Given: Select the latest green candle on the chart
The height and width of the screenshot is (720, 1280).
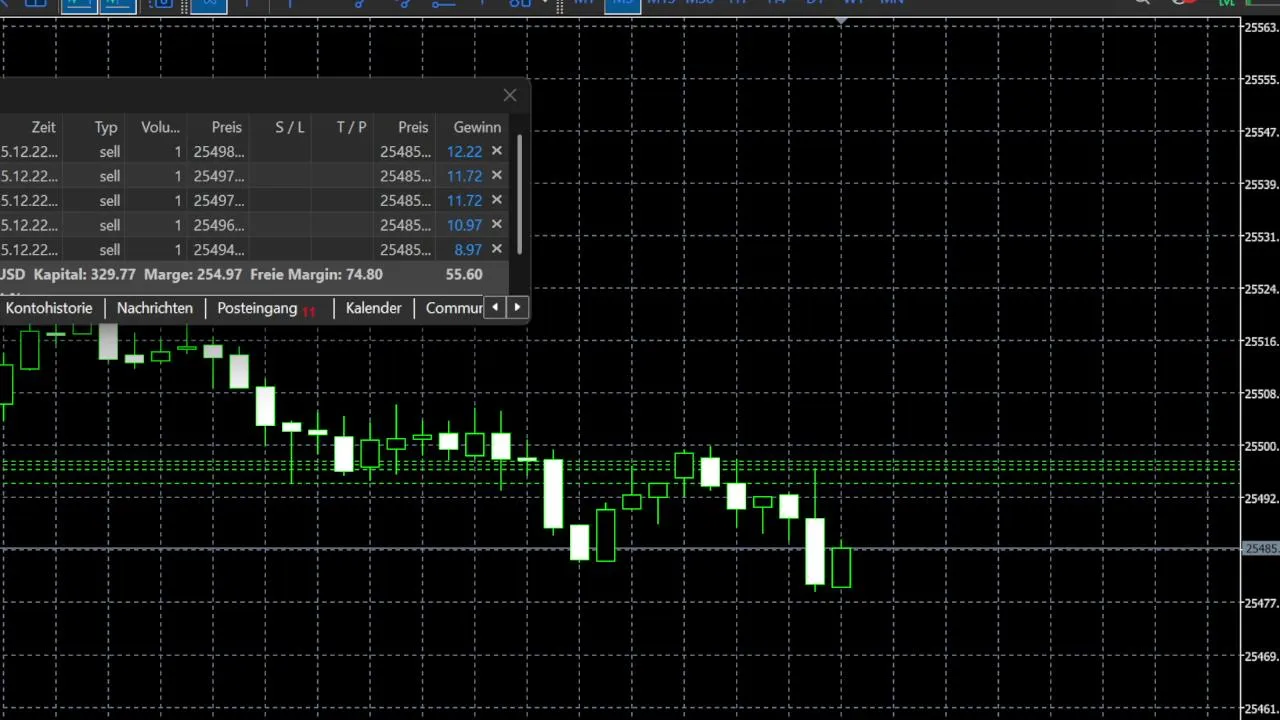Looking at the screenshot, I should point(841,567).
